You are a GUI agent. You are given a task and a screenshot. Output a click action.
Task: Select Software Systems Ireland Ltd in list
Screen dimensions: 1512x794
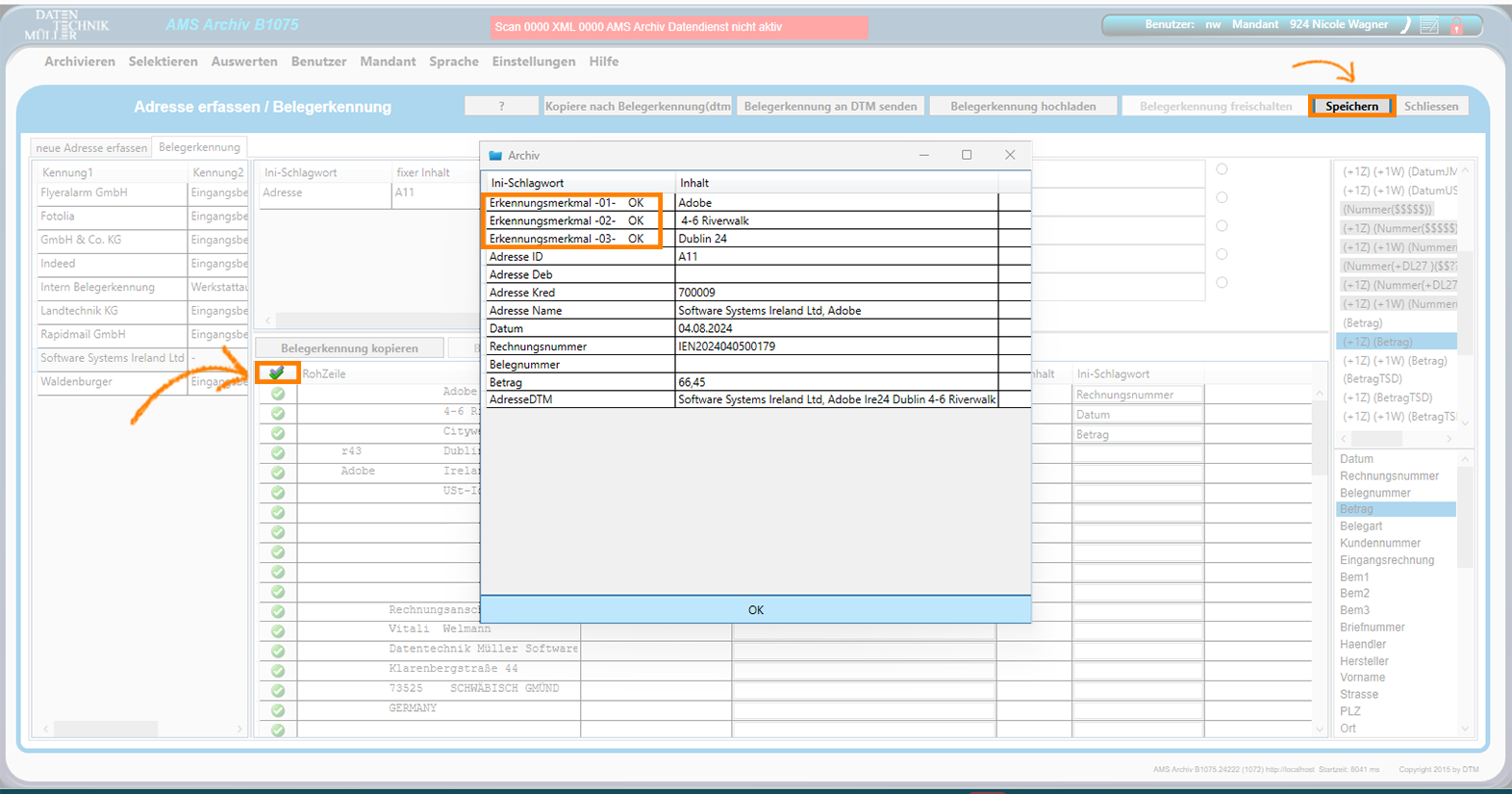pyautogui.click(x=112, y=358)
